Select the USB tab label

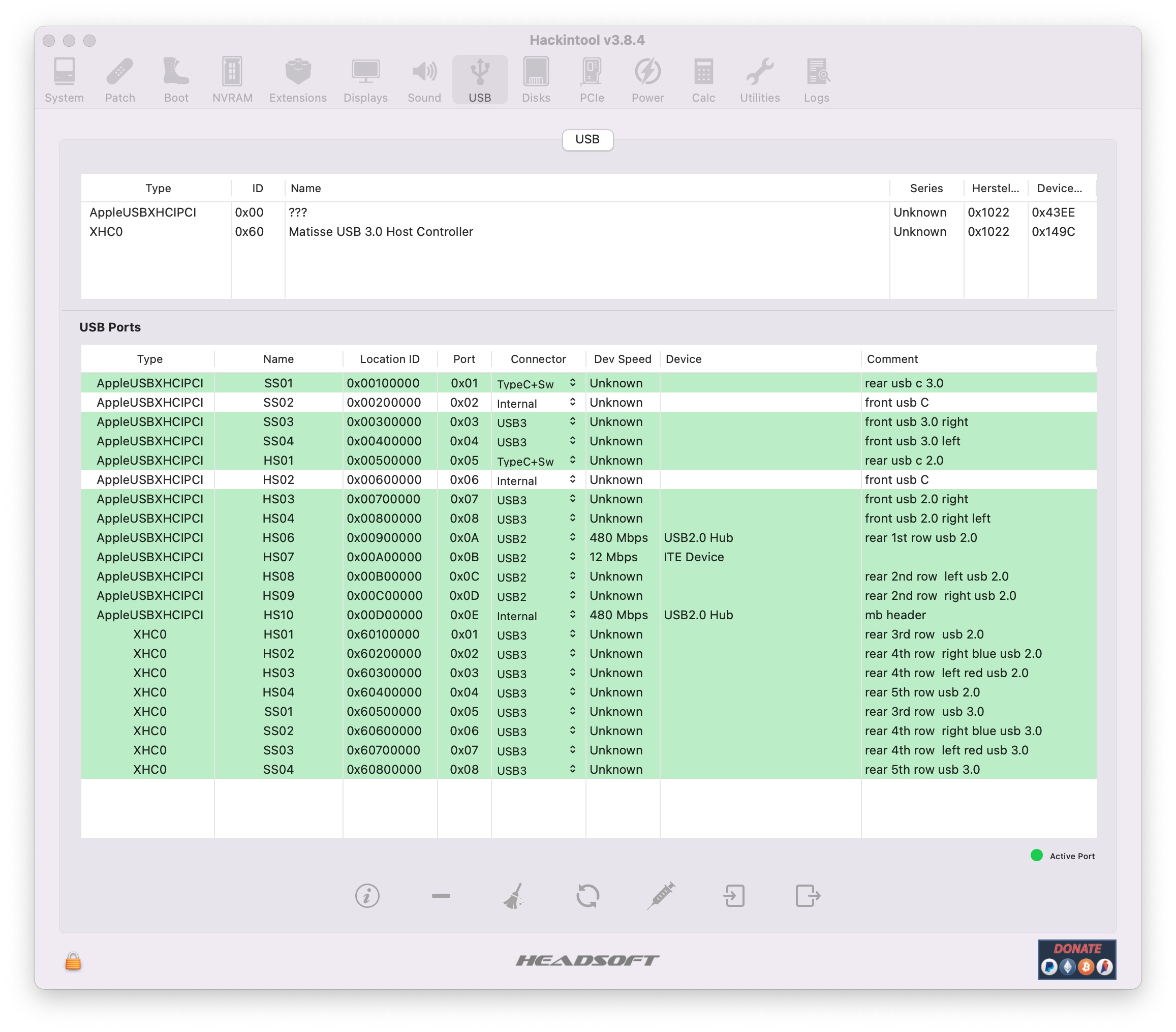587,139
